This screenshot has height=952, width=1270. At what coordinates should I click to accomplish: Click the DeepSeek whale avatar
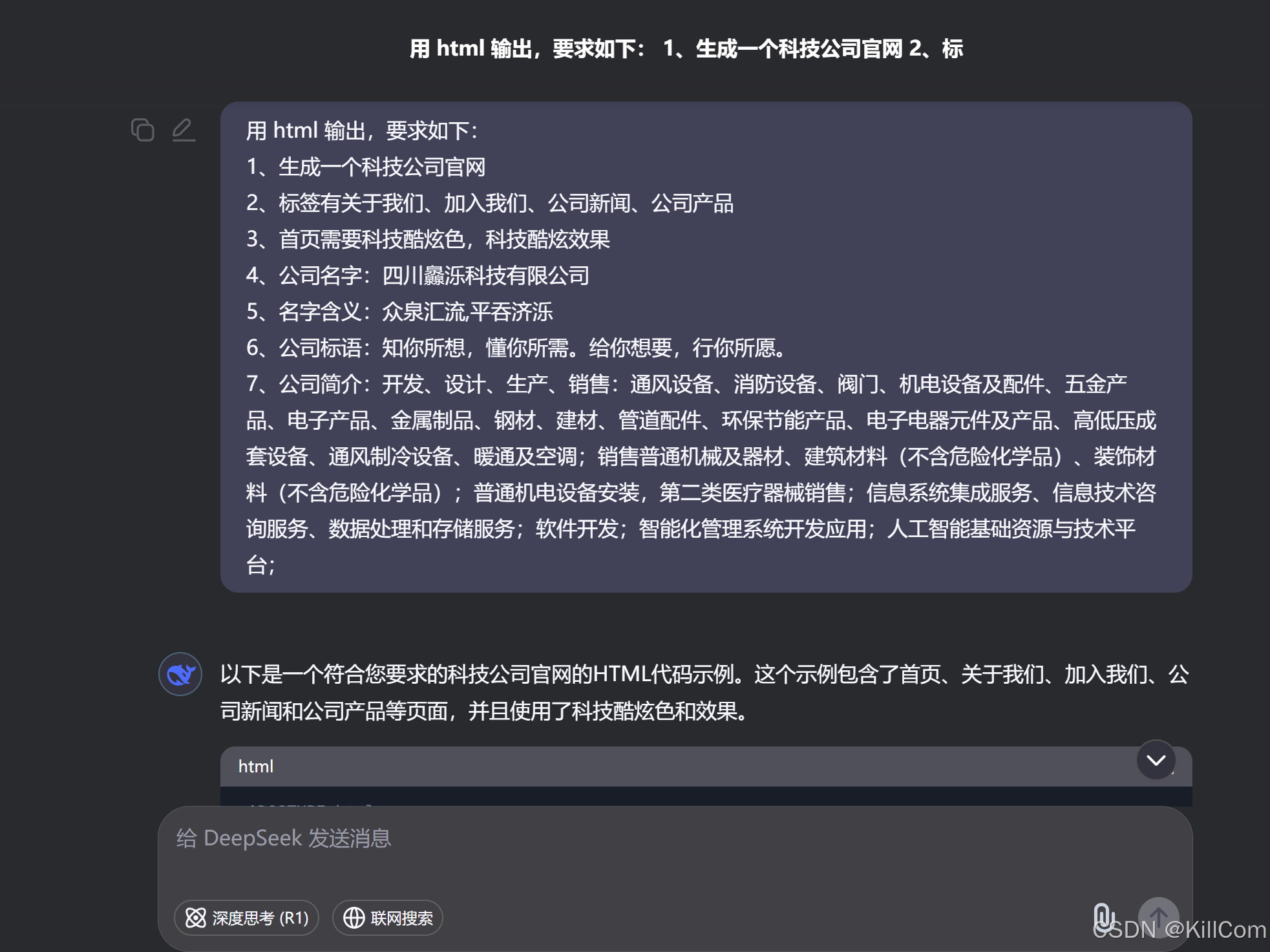pyautogui.click(x=180, y=674)
